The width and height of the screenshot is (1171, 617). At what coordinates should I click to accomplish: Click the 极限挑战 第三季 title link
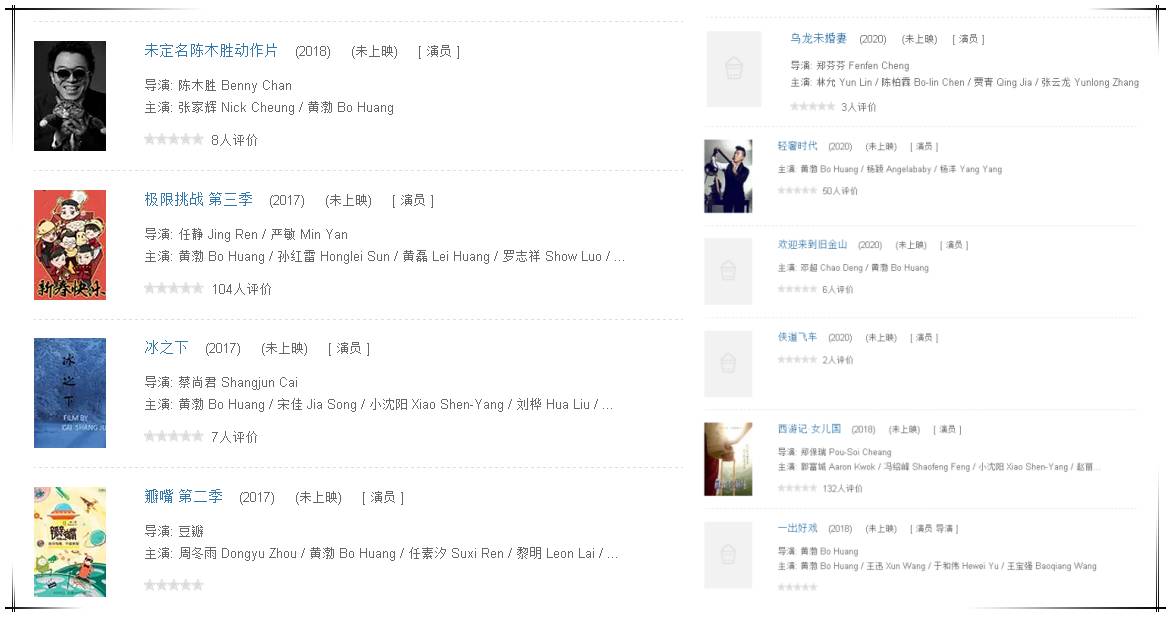point(199,199)
